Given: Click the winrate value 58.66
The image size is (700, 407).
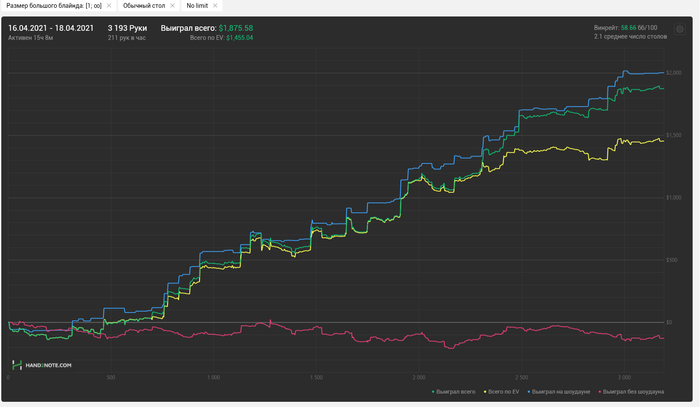Looking at the screenshot, I should point(628,28).
